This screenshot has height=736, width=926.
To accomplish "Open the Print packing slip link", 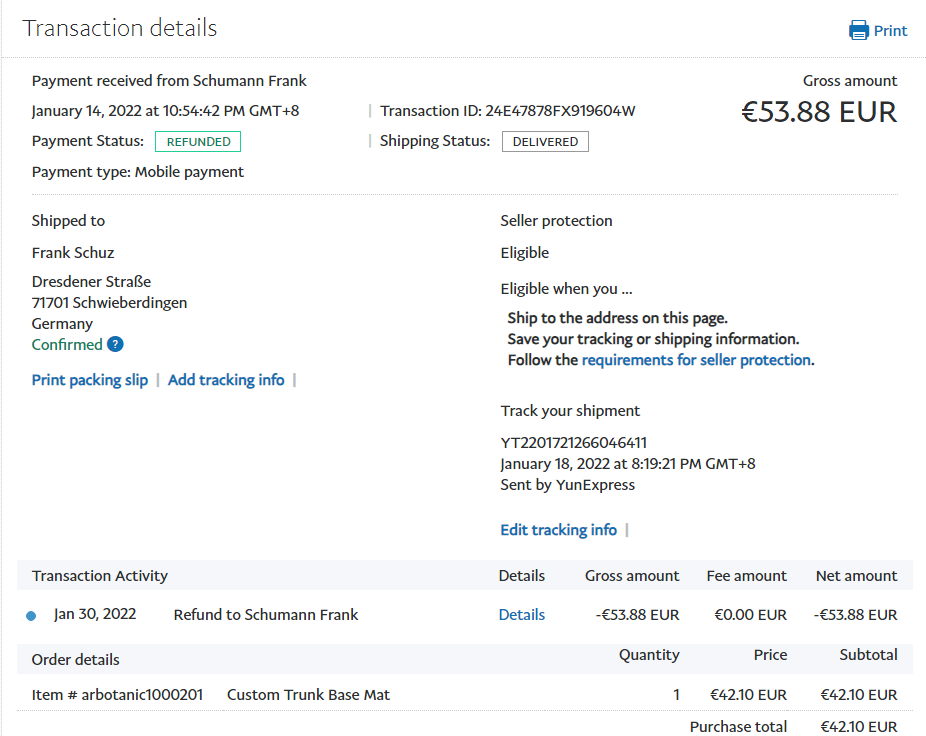I will pyautogui.click(x=90, y=380).
